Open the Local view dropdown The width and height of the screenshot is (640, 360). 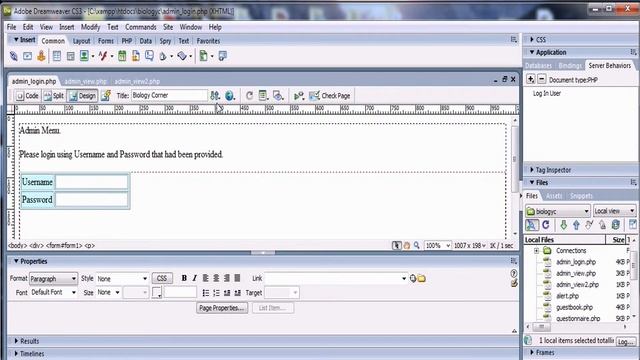click(615, 211)
